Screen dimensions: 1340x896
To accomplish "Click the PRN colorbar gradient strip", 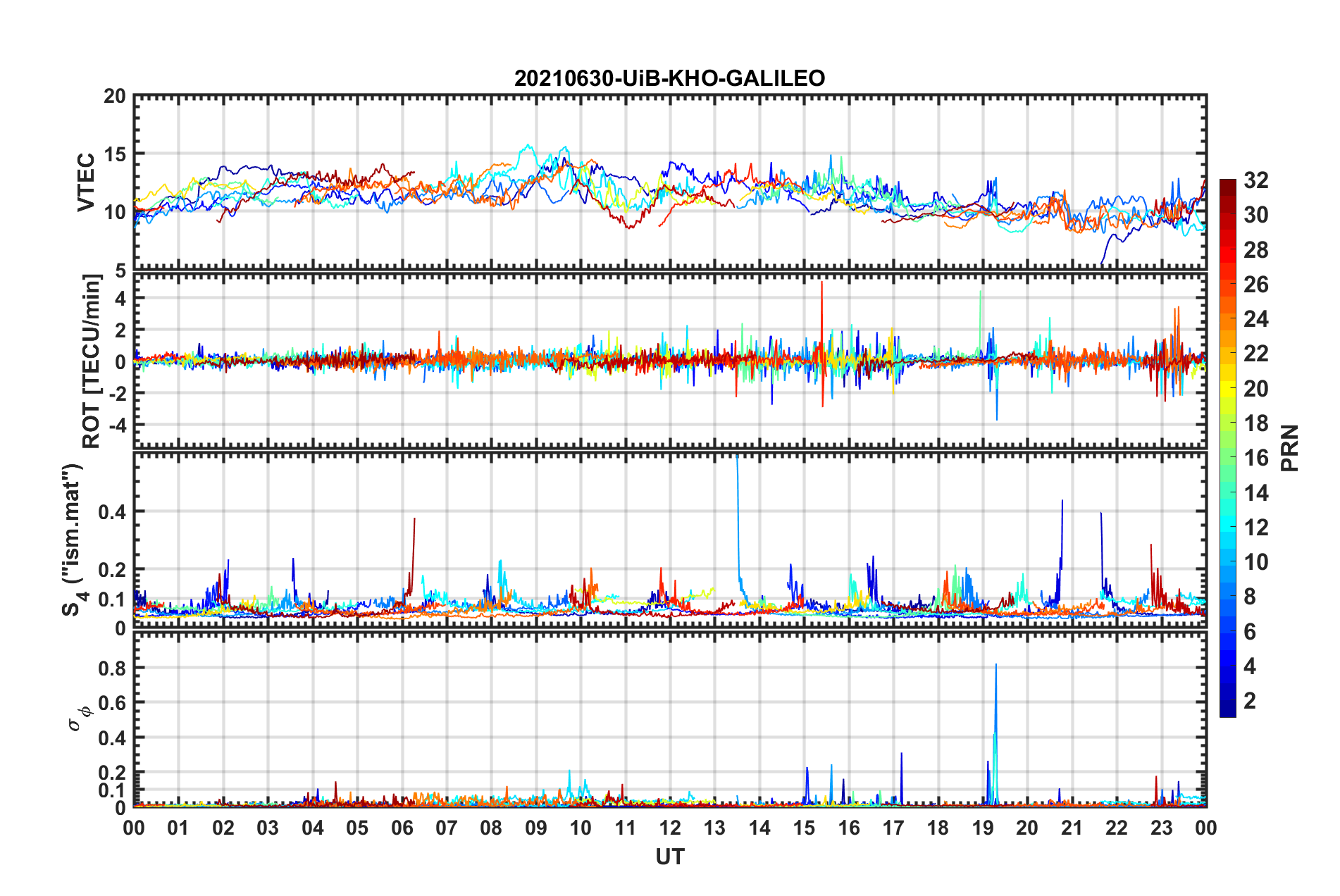I will click(1227, 448).
